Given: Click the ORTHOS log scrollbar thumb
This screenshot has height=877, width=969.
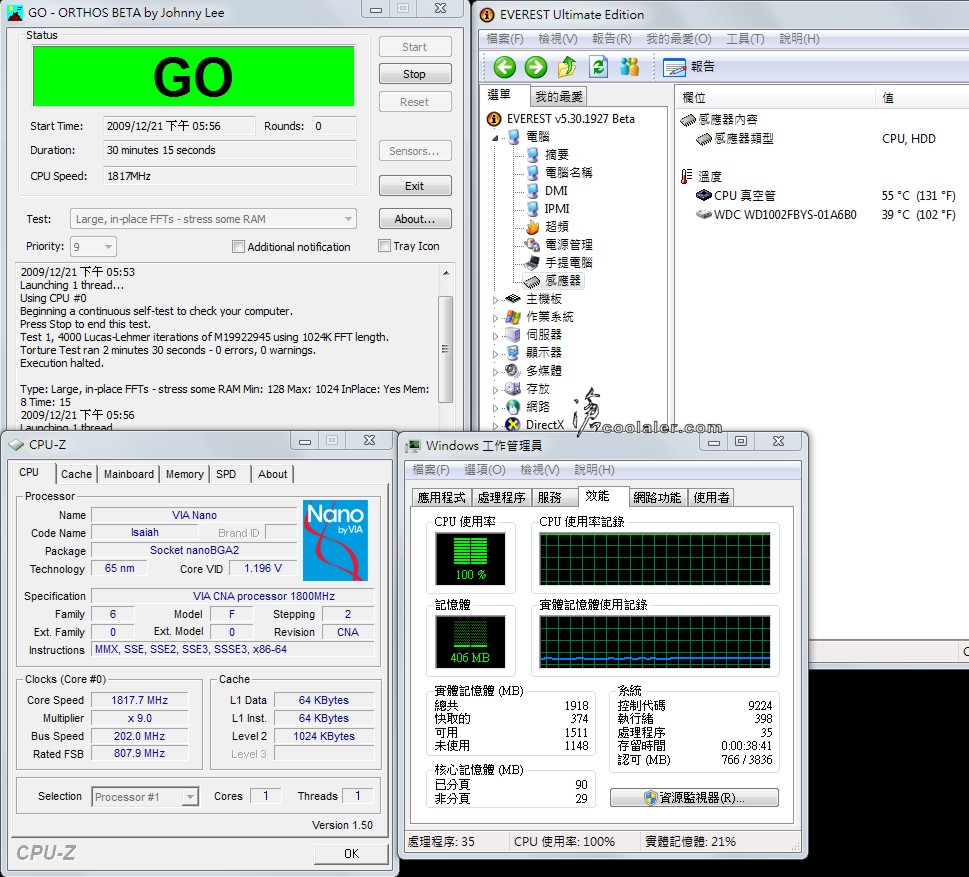Looking at the screenshot, I should [445, 349].
